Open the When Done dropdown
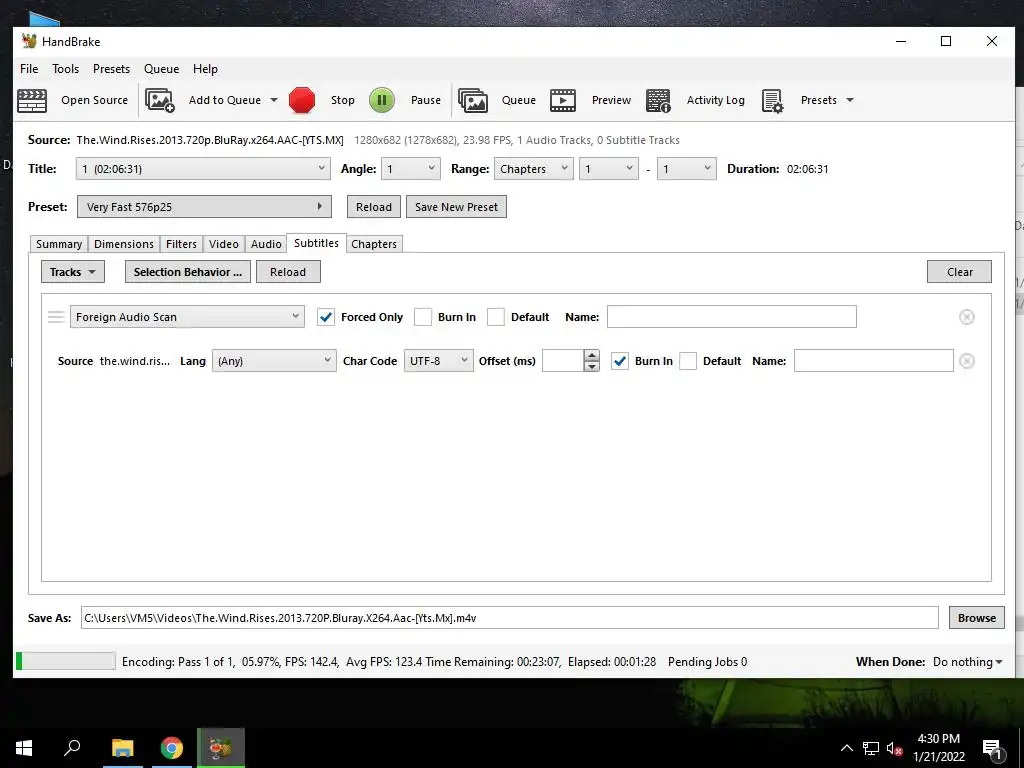This screenshot has width=1024, height=768. tap(967, 662)
